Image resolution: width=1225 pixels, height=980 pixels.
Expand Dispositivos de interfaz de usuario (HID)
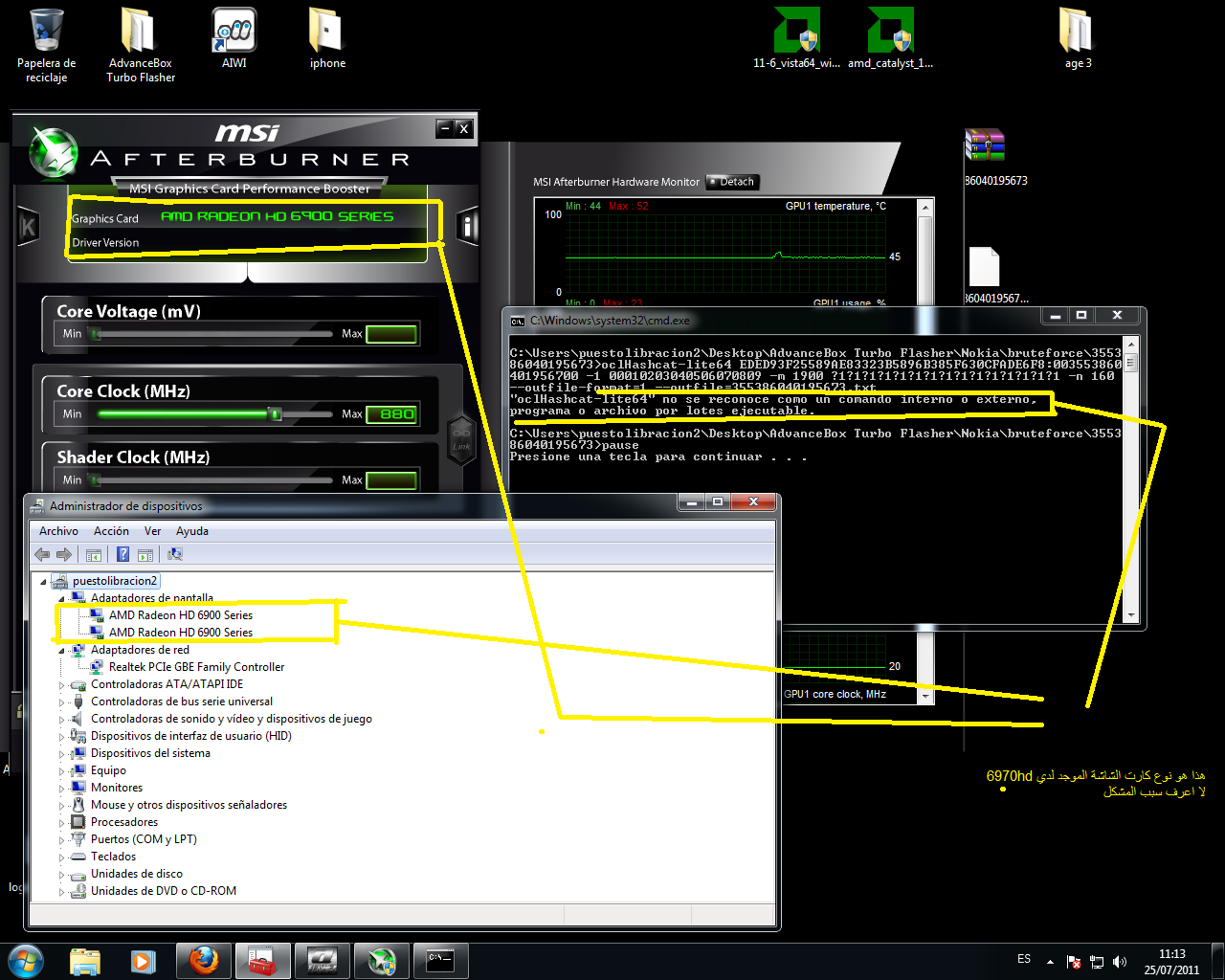coord(61,737)
